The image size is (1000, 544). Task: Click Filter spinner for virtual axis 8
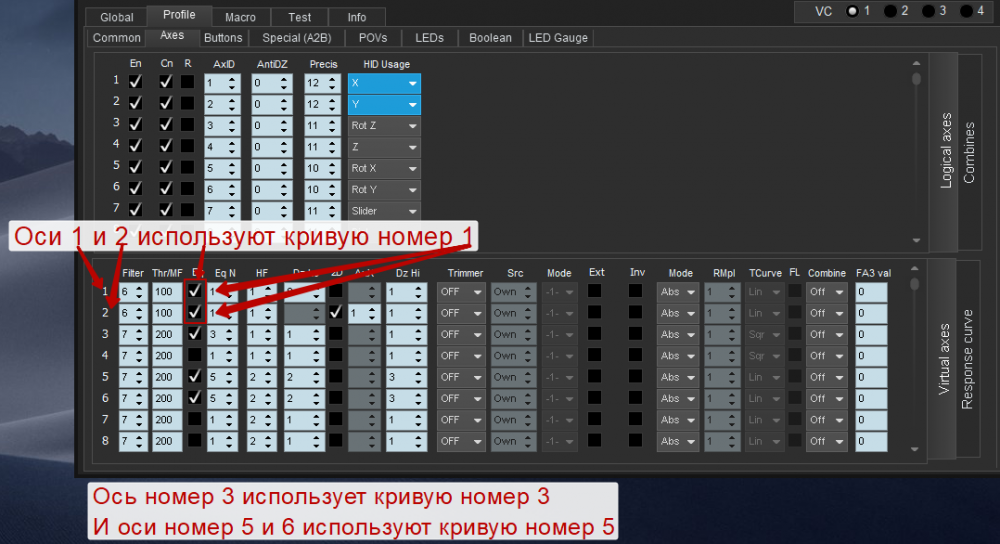[x=133, y=441]
